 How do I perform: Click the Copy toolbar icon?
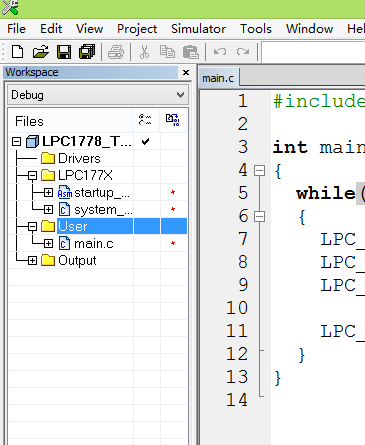[x=167, y=52]
